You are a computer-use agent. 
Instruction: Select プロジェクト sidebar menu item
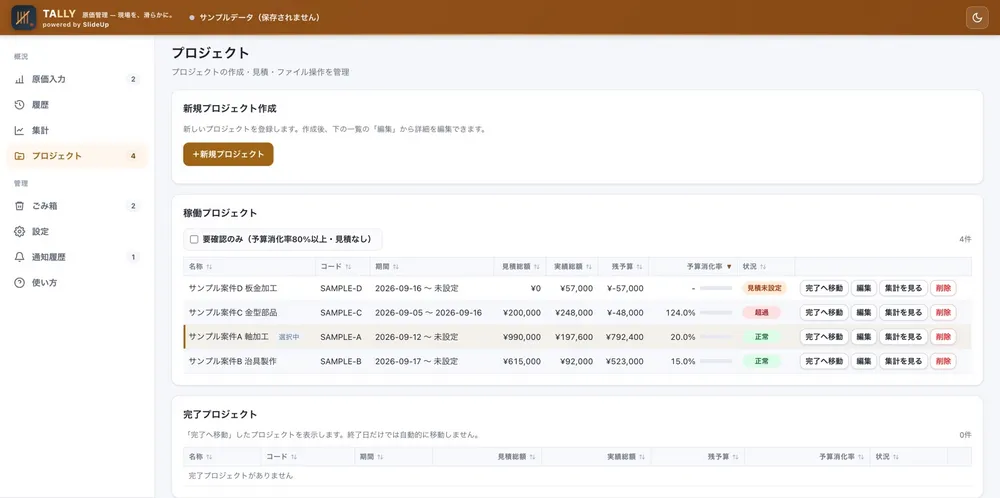pos(77,156)
